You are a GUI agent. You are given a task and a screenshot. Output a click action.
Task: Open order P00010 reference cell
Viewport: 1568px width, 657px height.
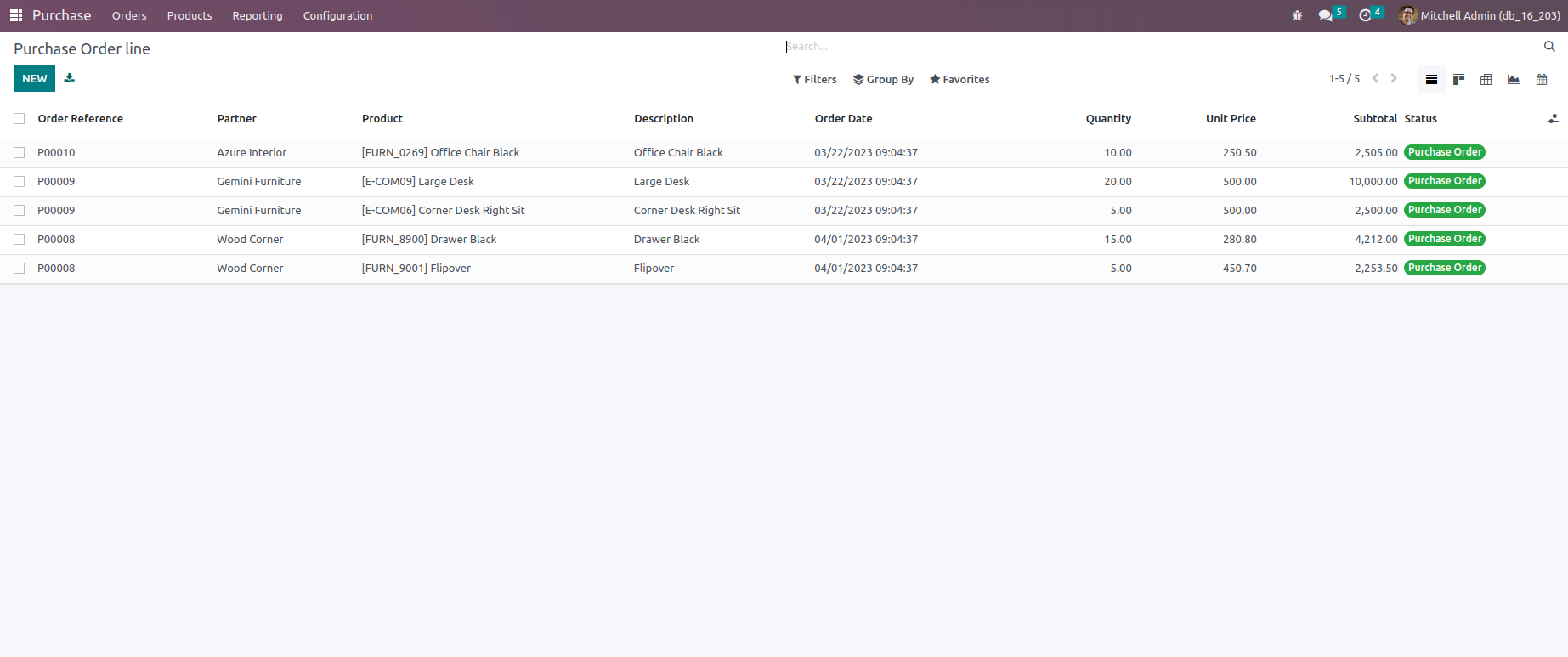click(x=56, y=153)
